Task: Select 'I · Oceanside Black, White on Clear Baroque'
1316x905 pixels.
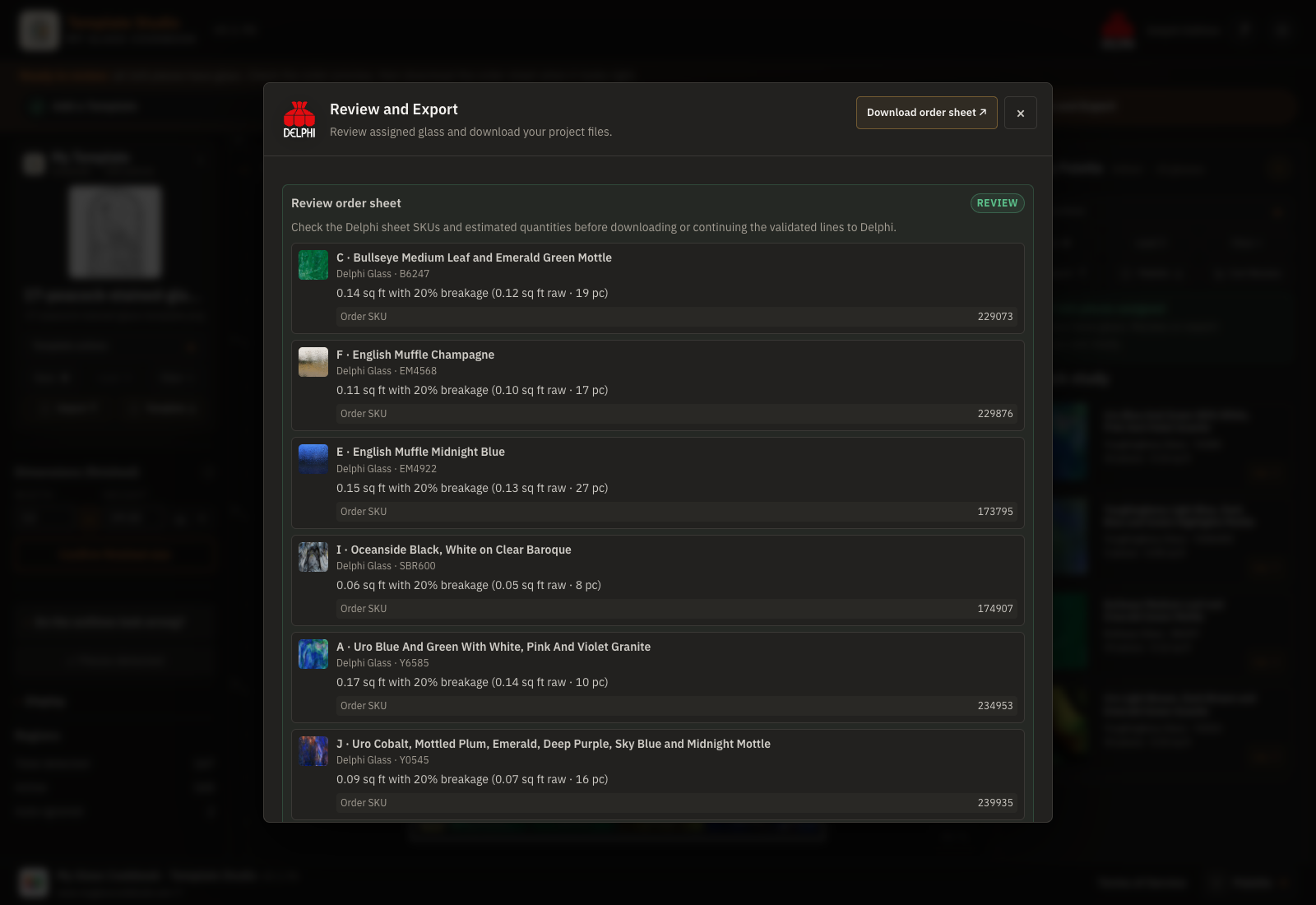Action: [x=454, y=550]
